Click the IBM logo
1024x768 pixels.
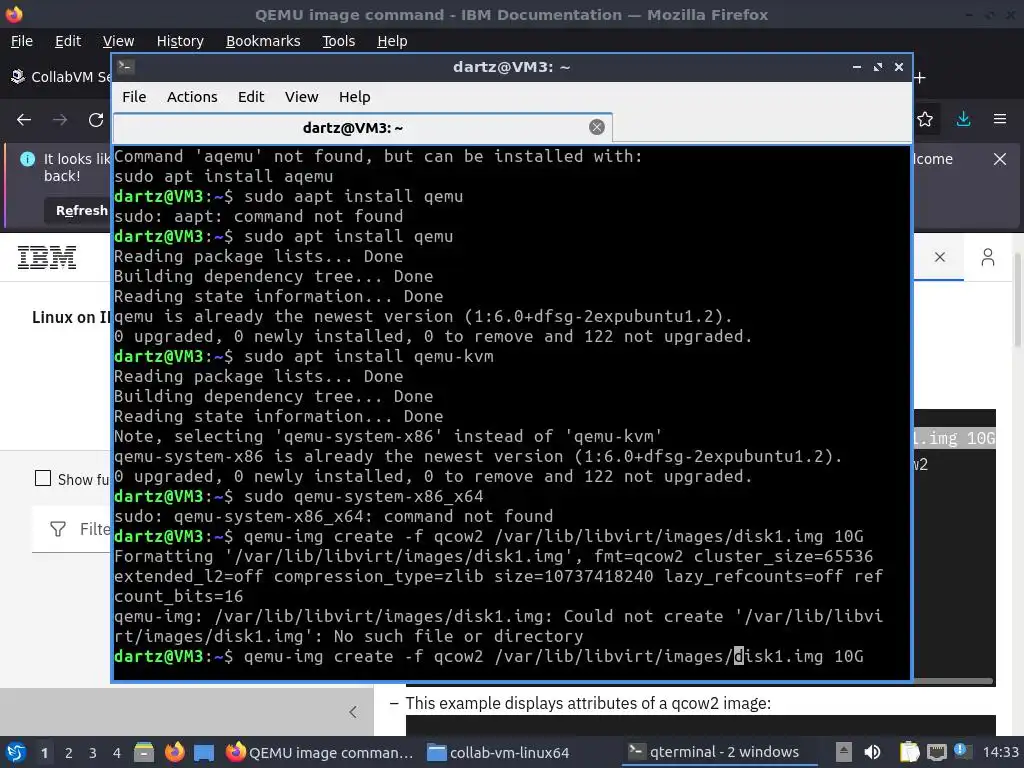47,257
